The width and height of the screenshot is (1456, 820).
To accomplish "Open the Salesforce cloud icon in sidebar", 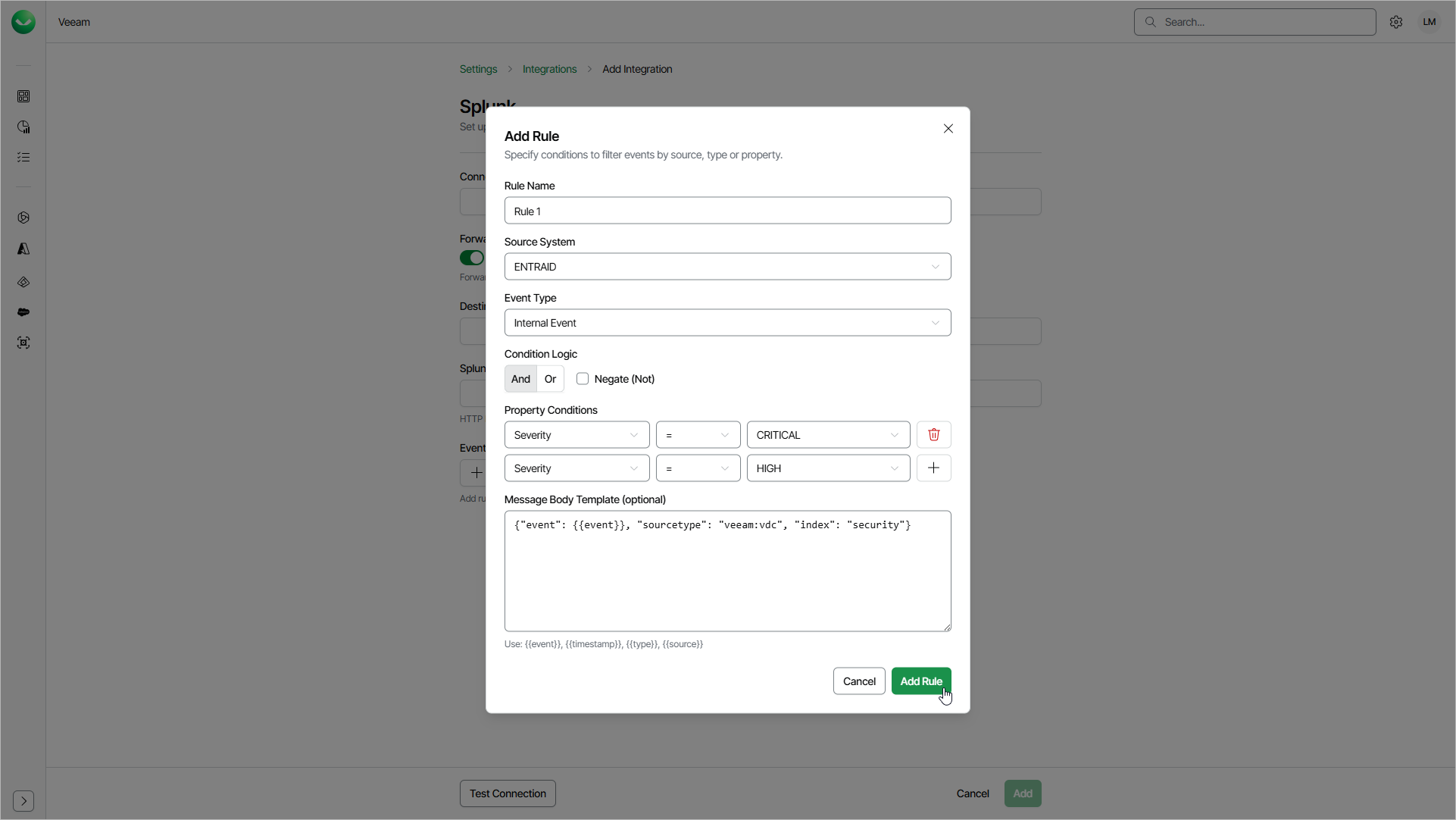I will [x=23, y=312].
